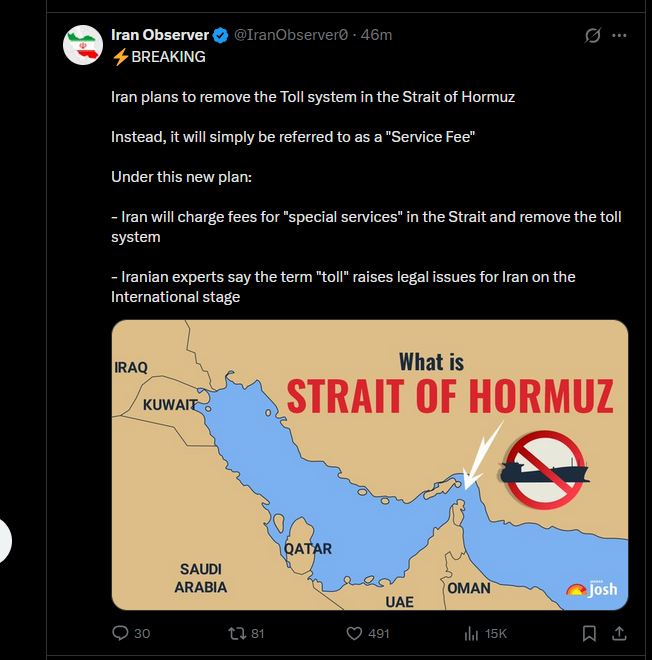
Task: Click the repost count 81
Action: pos(258,633)
